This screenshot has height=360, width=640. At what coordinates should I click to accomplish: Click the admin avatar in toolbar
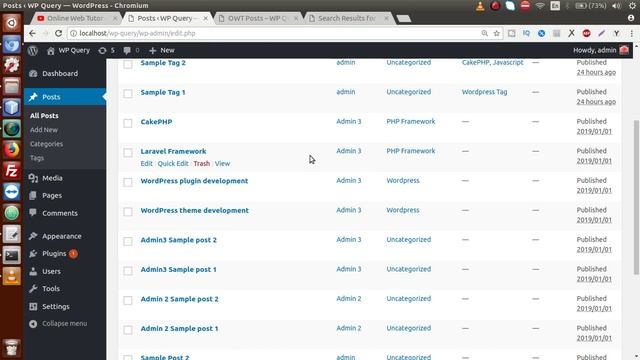click(x=624, y=50)
